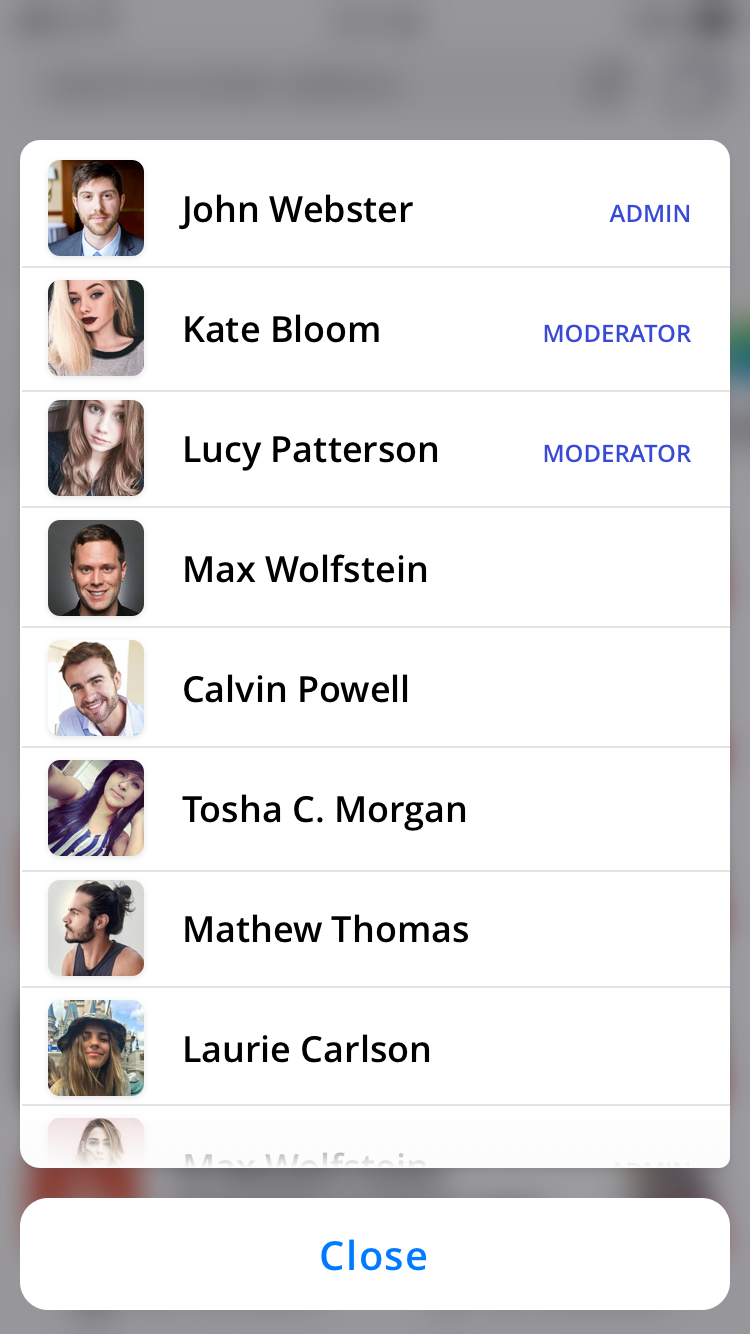Open Max Wolfstein's member entry name
This screenshot has width=750, height=1334.
tap(305, 569)
